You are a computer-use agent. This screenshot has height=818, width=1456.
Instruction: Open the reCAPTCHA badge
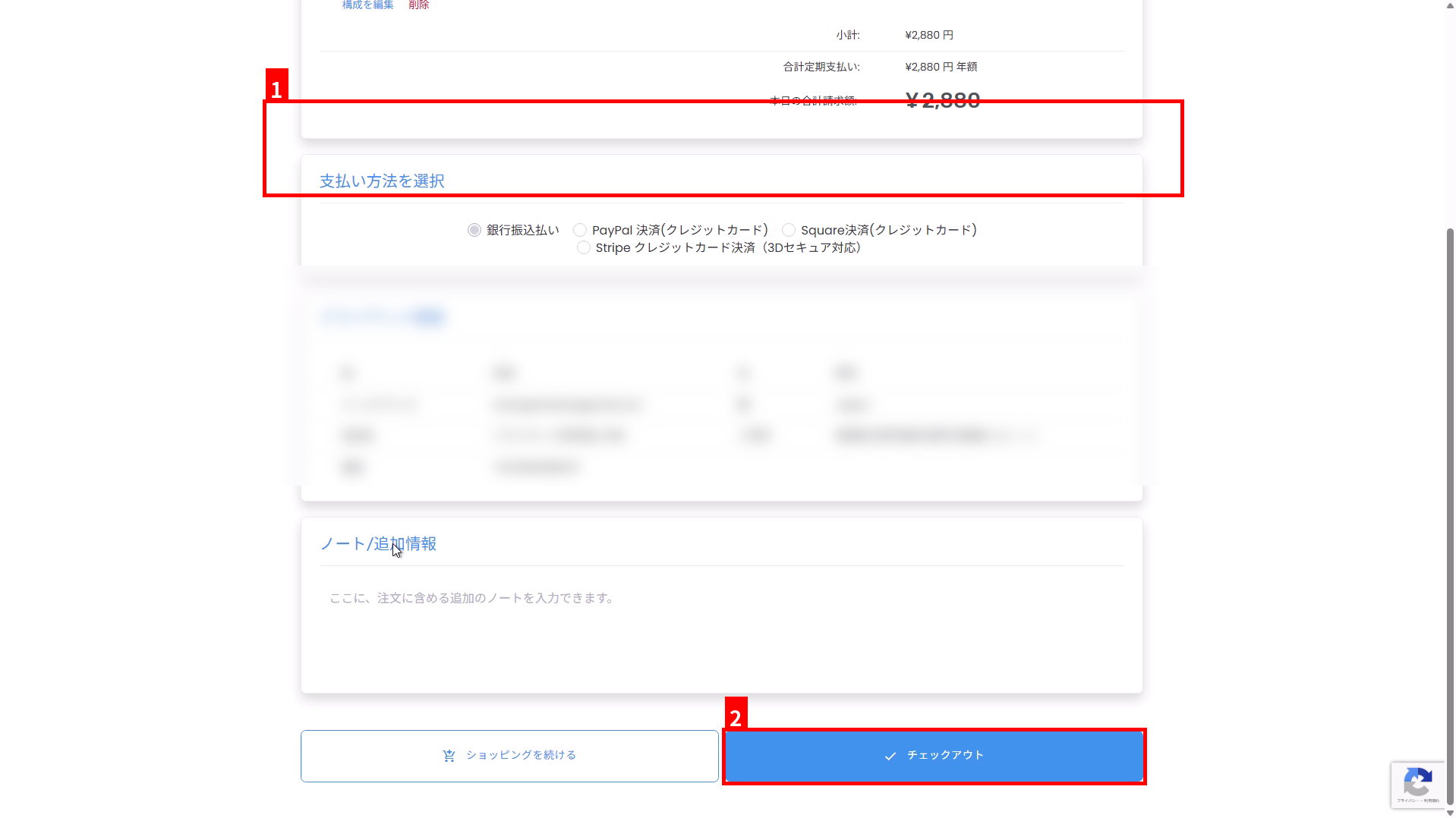coord(1417,784)
